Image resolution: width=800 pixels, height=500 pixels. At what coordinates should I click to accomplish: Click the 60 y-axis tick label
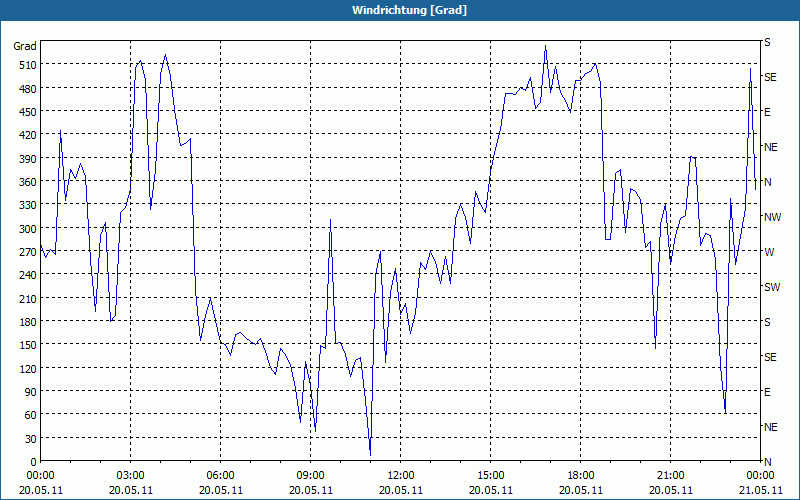[x=31, y=415]
